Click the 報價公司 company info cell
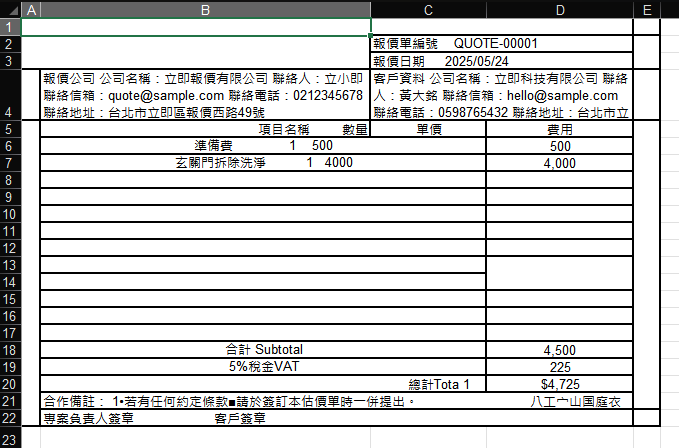 (x=205, y=95)
